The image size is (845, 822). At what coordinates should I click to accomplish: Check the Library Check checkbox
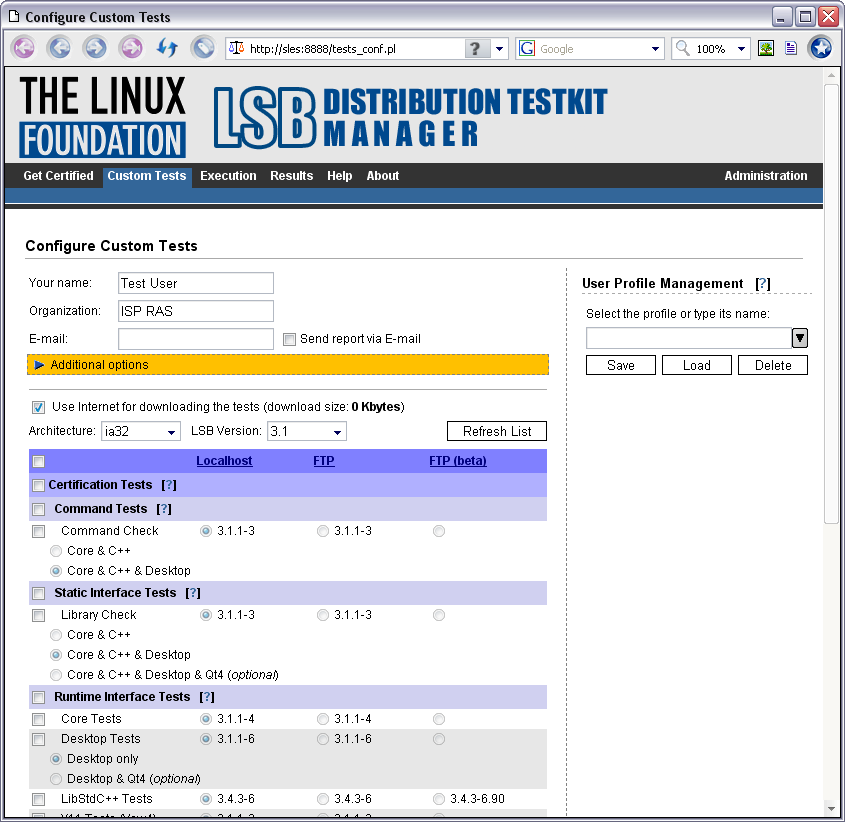coord(38,615)
